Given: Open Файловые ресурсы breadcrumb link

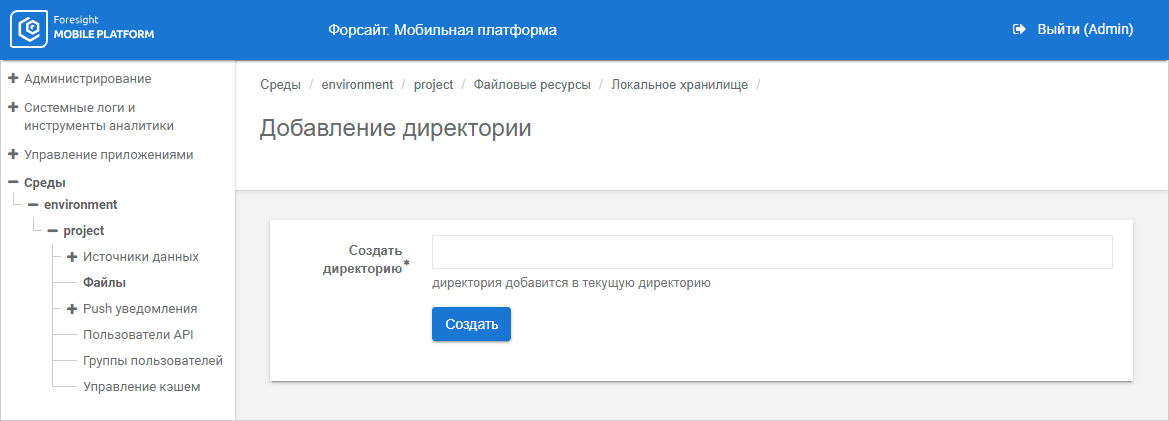Looking at the screenshot, I should tap(532, 85).
